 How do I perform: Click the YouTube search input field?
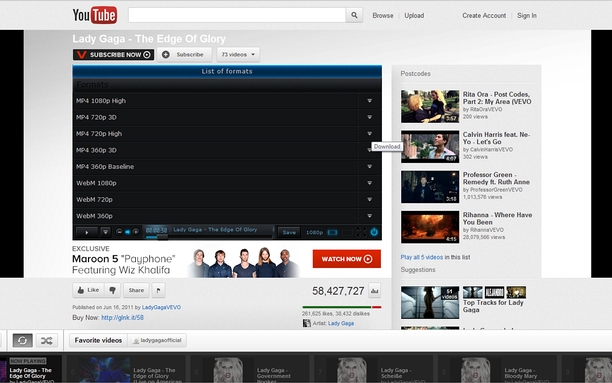click(x=237, y=15)
